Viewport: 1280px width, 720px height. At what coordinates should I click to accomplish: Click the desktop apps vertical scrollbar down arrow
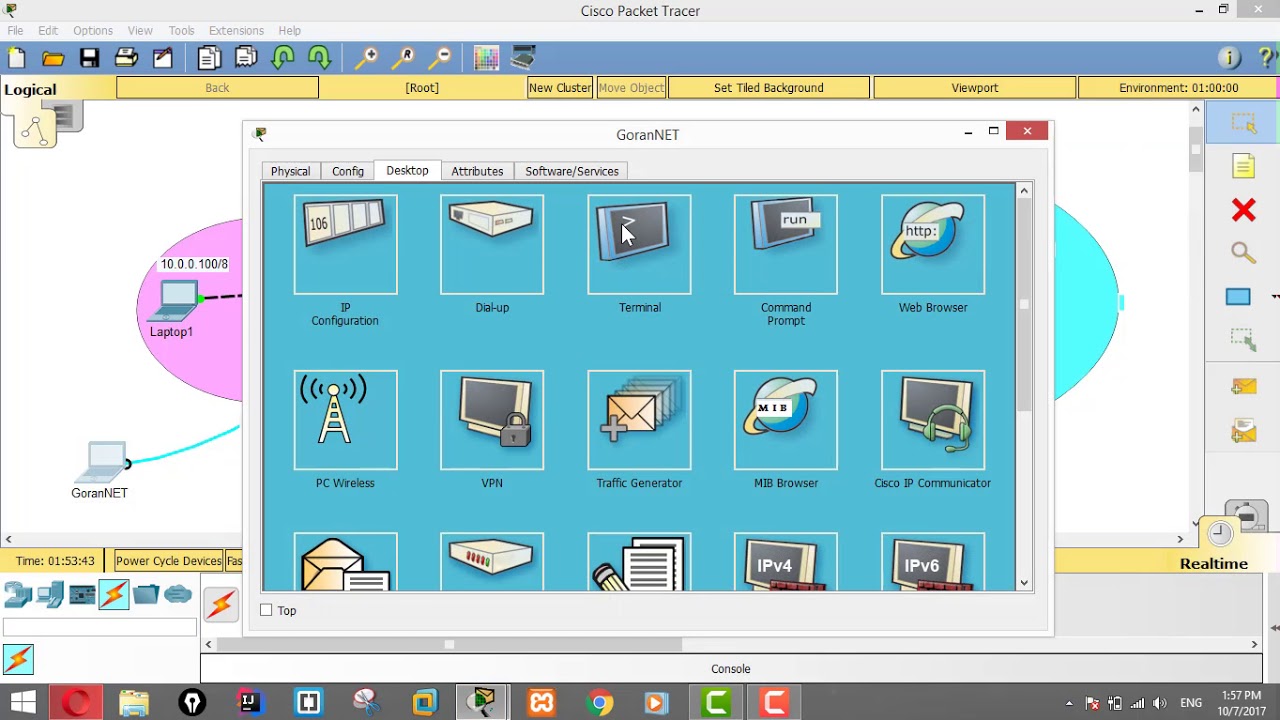tap(1024, 583)
